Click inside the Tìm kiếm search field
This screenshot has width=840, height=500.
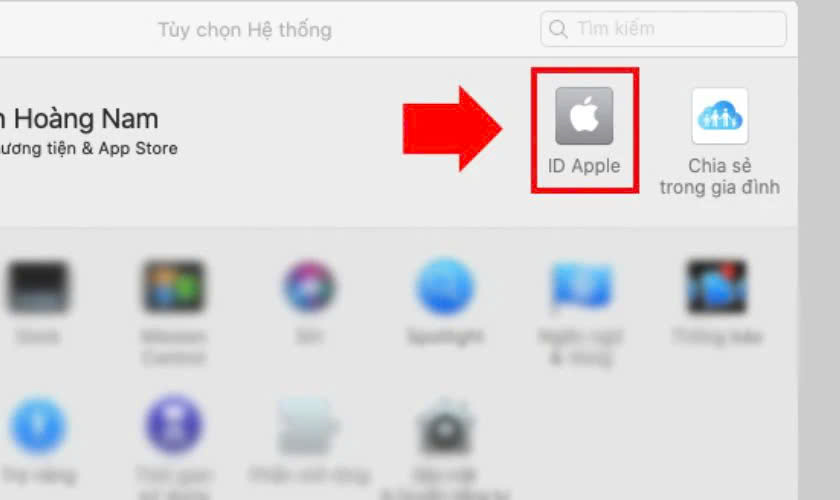point(663,28)
